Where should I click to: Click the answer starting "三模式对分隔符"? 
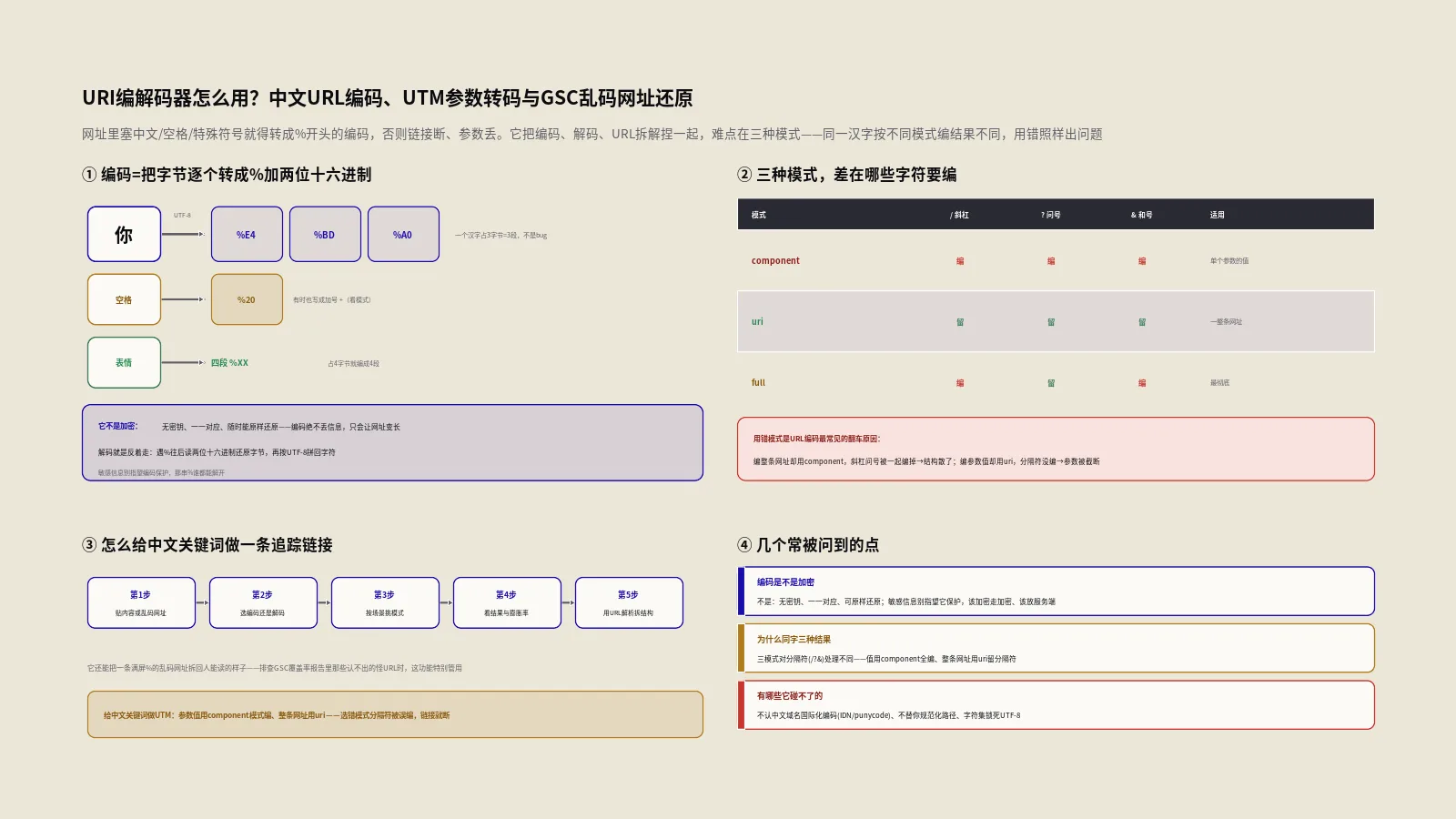[x=886, y=659]
